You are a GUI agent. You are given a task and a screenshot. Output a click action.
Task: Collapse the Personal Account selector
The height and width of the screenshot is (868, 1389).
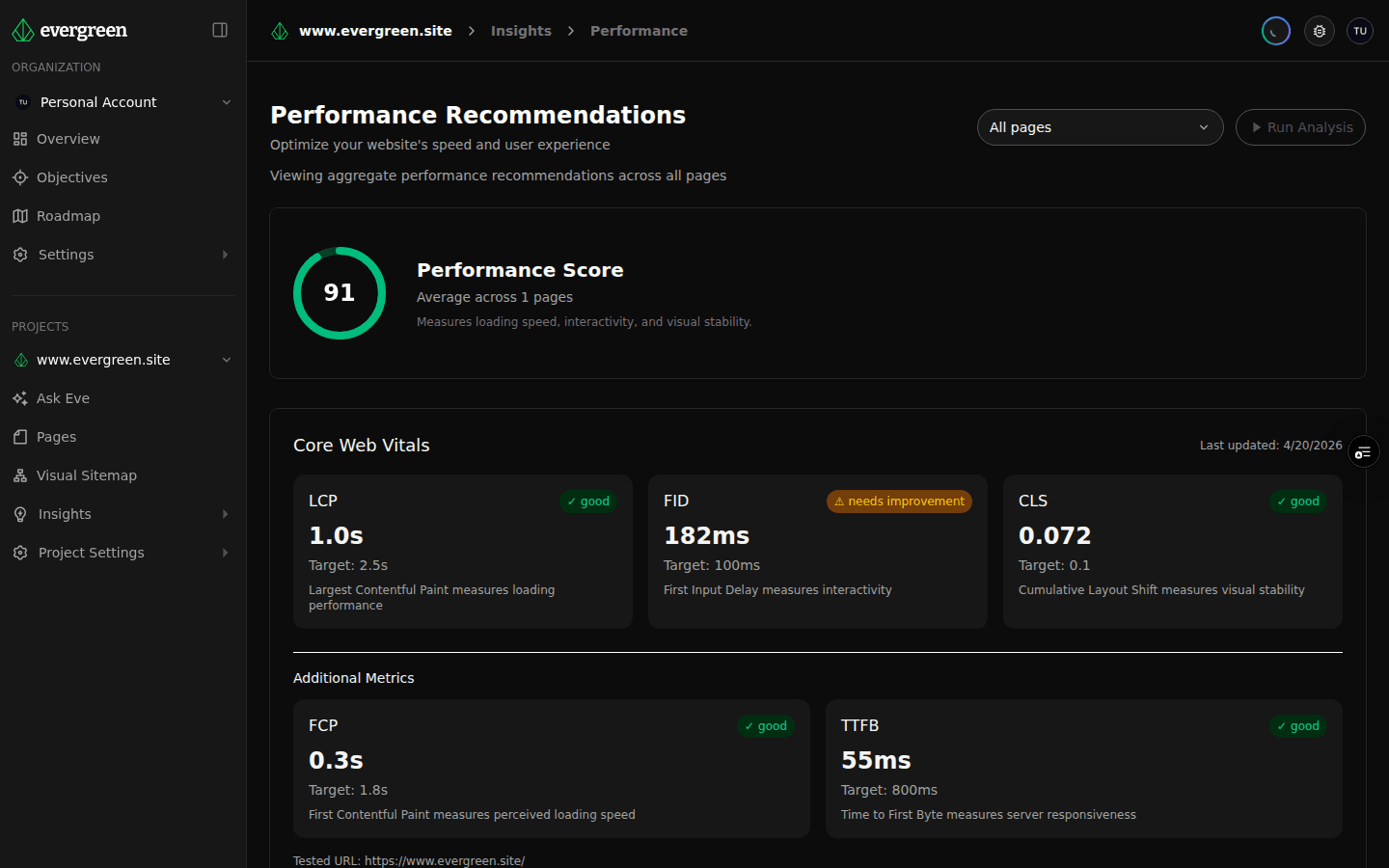(x=226, y=101)
